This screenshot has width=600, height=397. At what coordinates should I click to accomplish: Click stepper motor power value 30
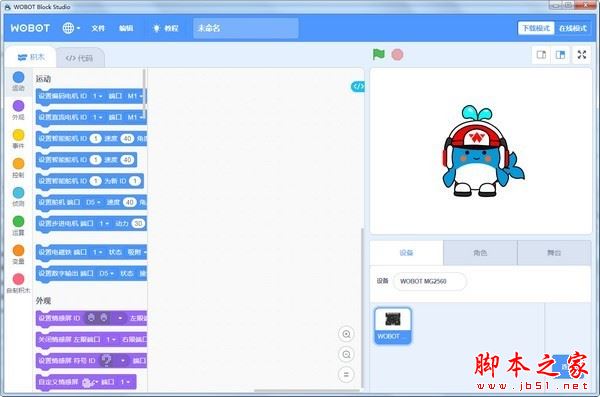(138, 224)
